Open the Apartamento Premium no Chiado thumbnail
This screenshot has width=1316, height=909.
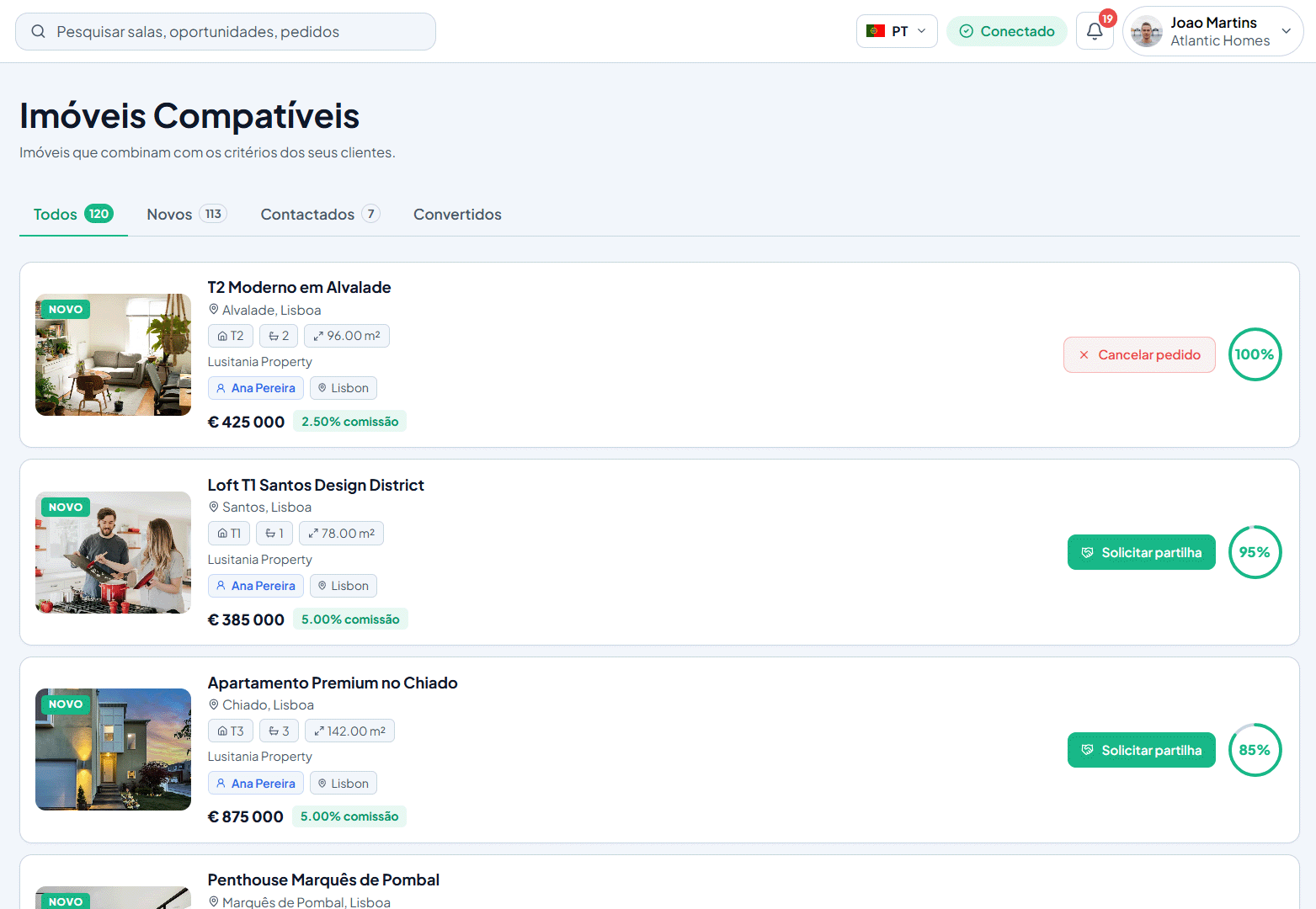point(113,749)
